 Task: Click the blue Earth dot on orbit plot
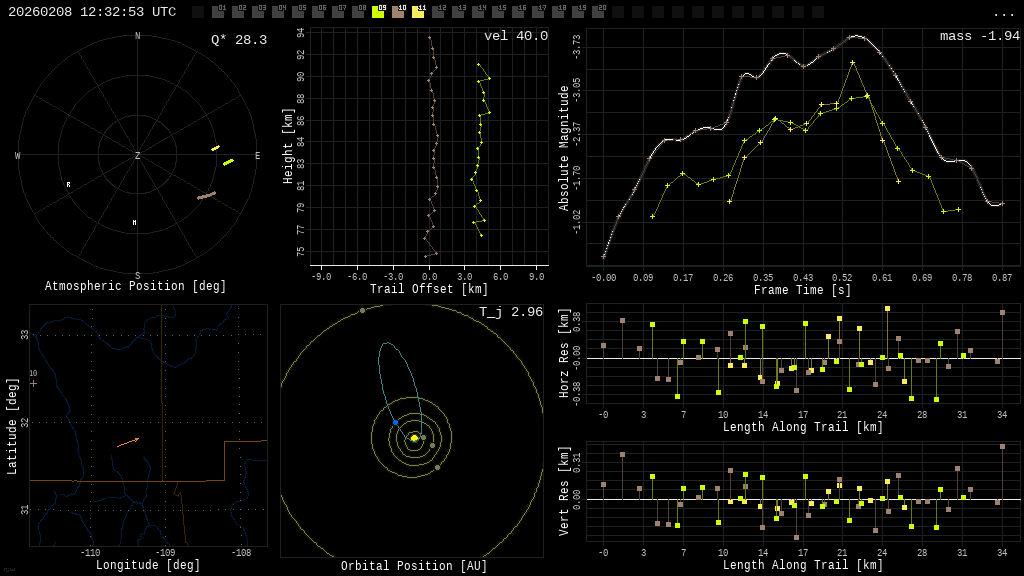395,423
